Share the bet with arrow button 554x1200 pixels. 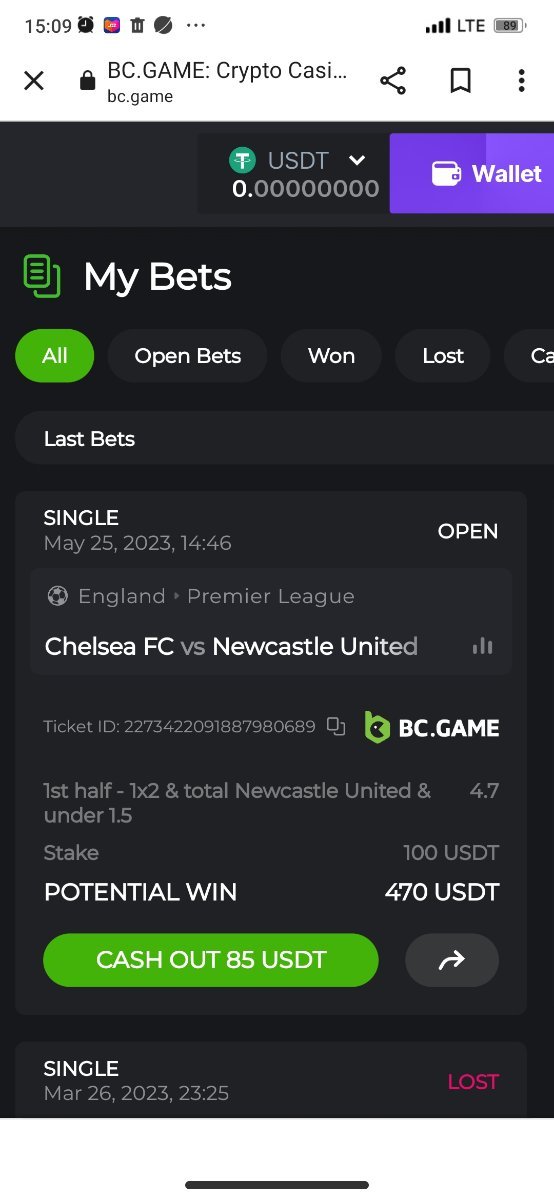click(452, 960)
